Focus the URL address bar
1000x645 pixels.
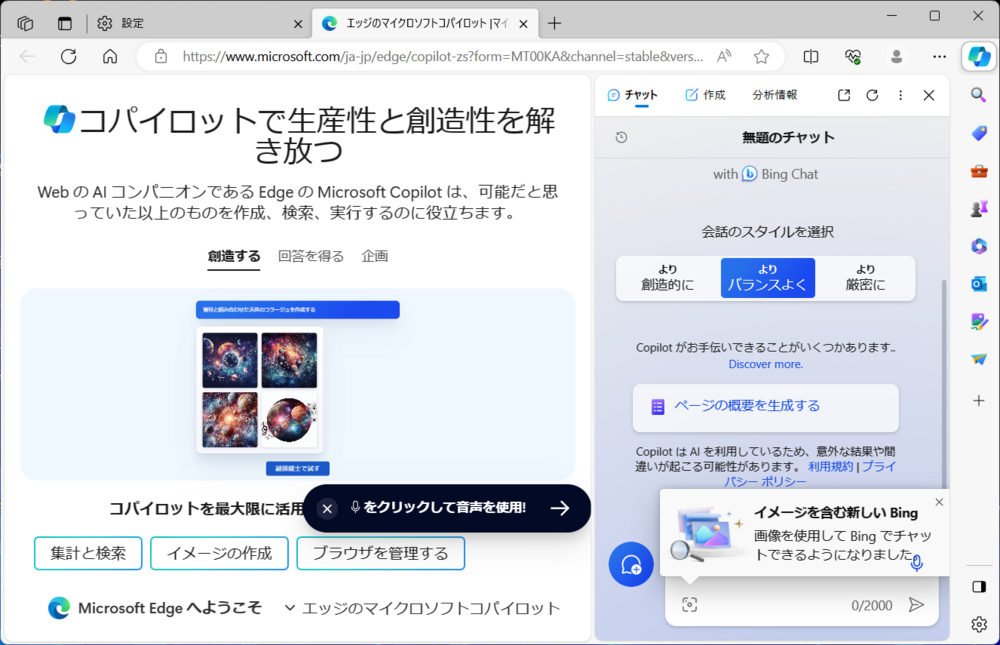[443, 57]
